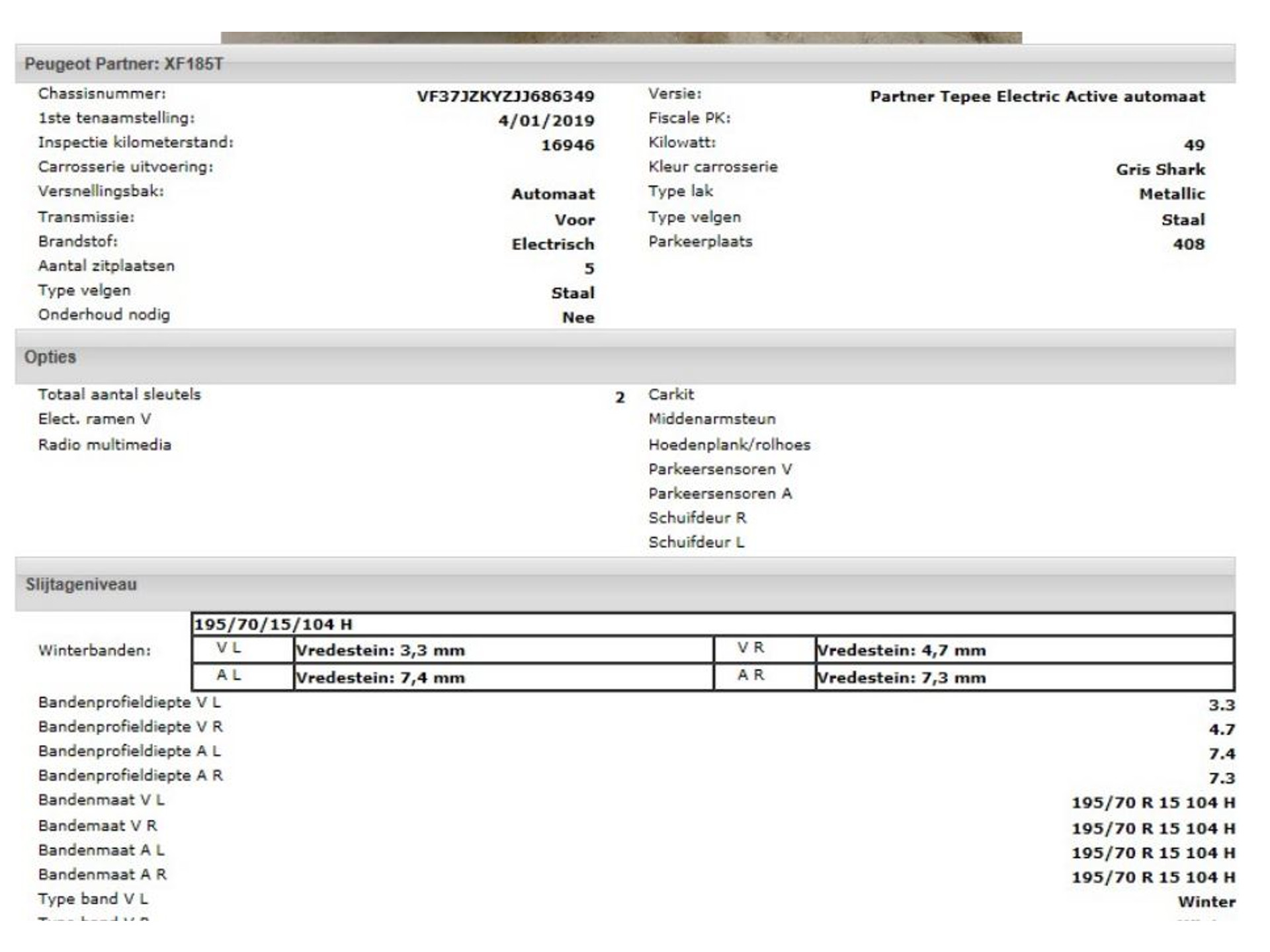Click the Elect. ramen V option
Screen dimensions: 1270x952
(x=95, y=418)
